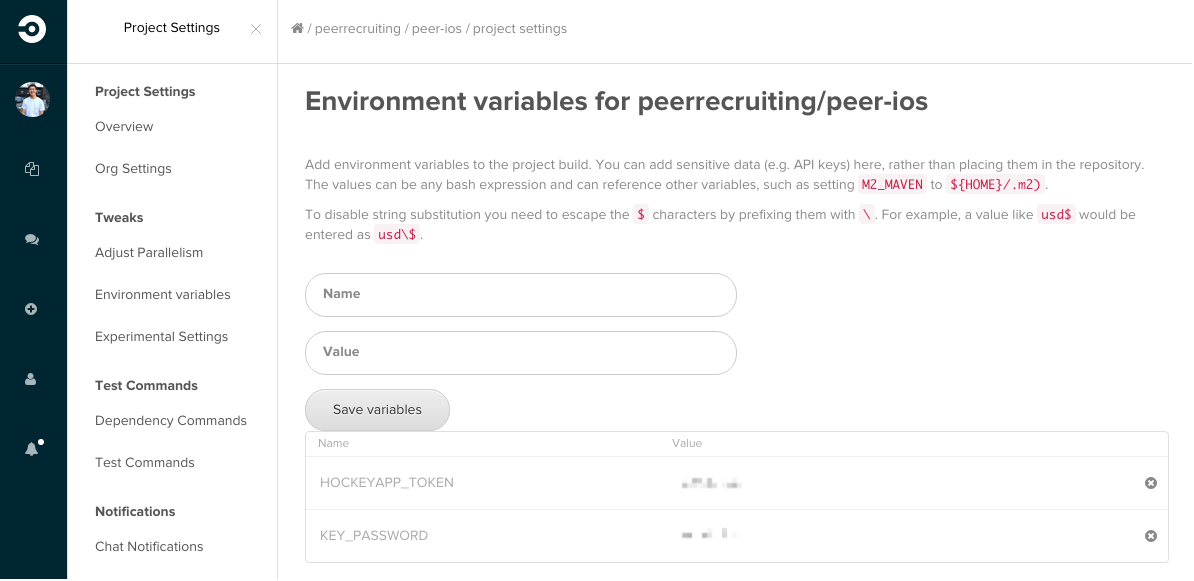Focus the Name input field
Image resolution: width=1194 pixels, height=581 pixels.
coord(520,295)
